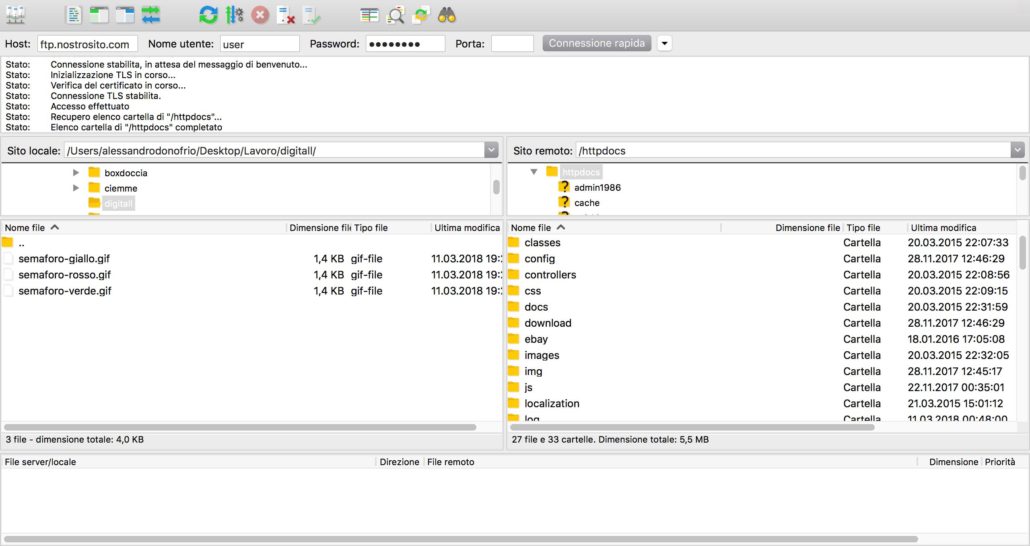Click the remote file list horizontal scrollbar
The width and height of the screenshot is (1030, 546).
692,427
